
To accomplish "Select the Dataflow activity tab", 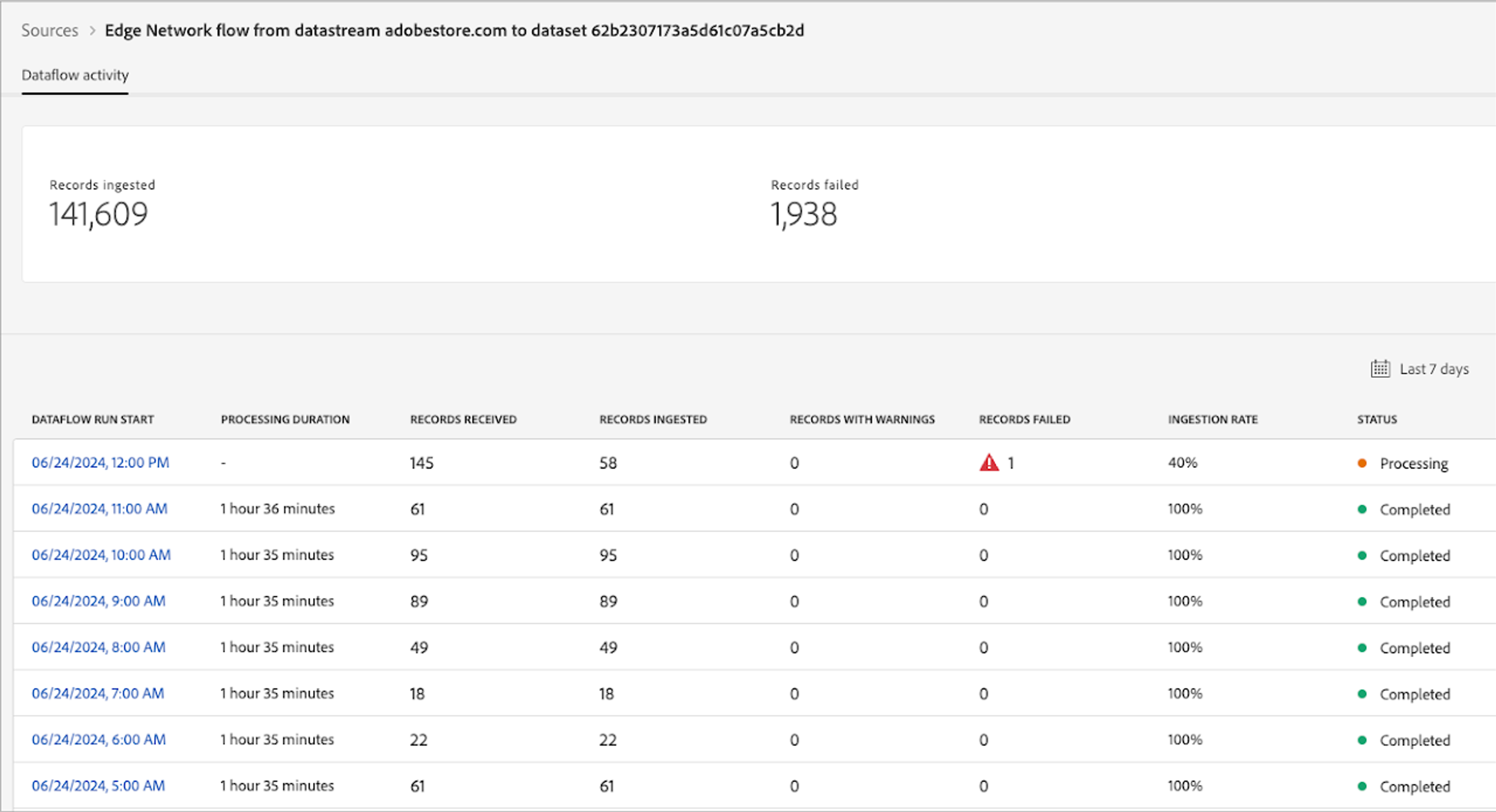I will 75,75.
